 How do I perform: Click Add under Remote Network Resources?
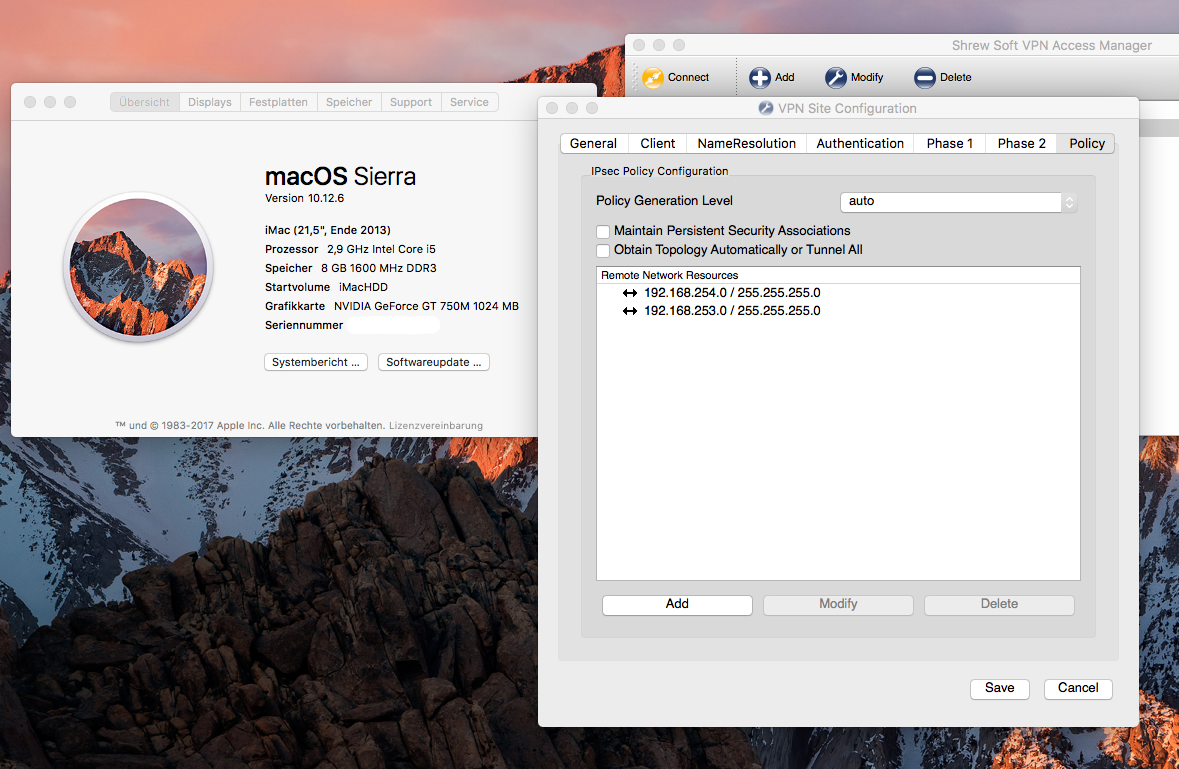[x=677, y=604]
